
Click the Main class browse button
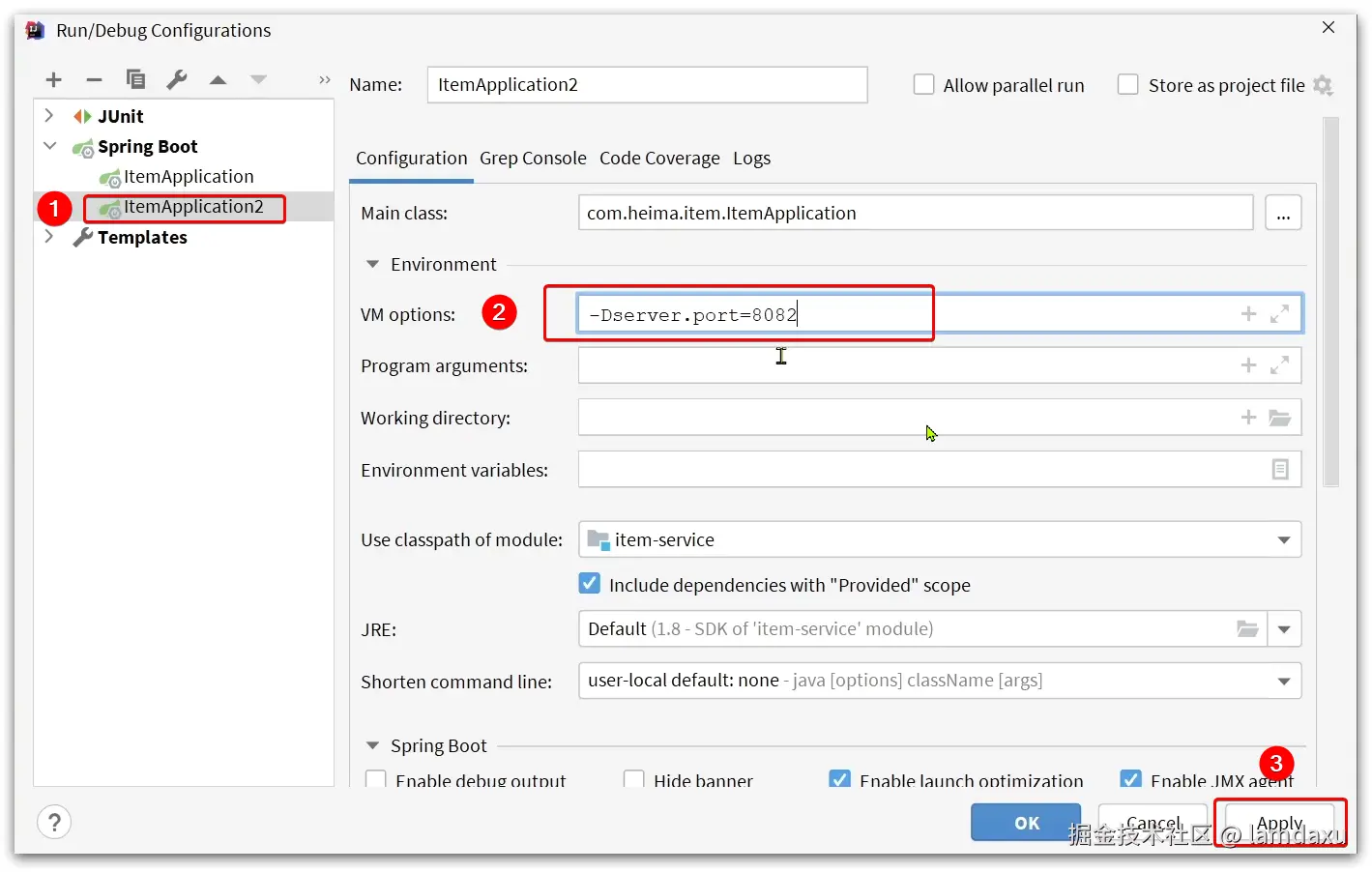tap(1283, 214)
